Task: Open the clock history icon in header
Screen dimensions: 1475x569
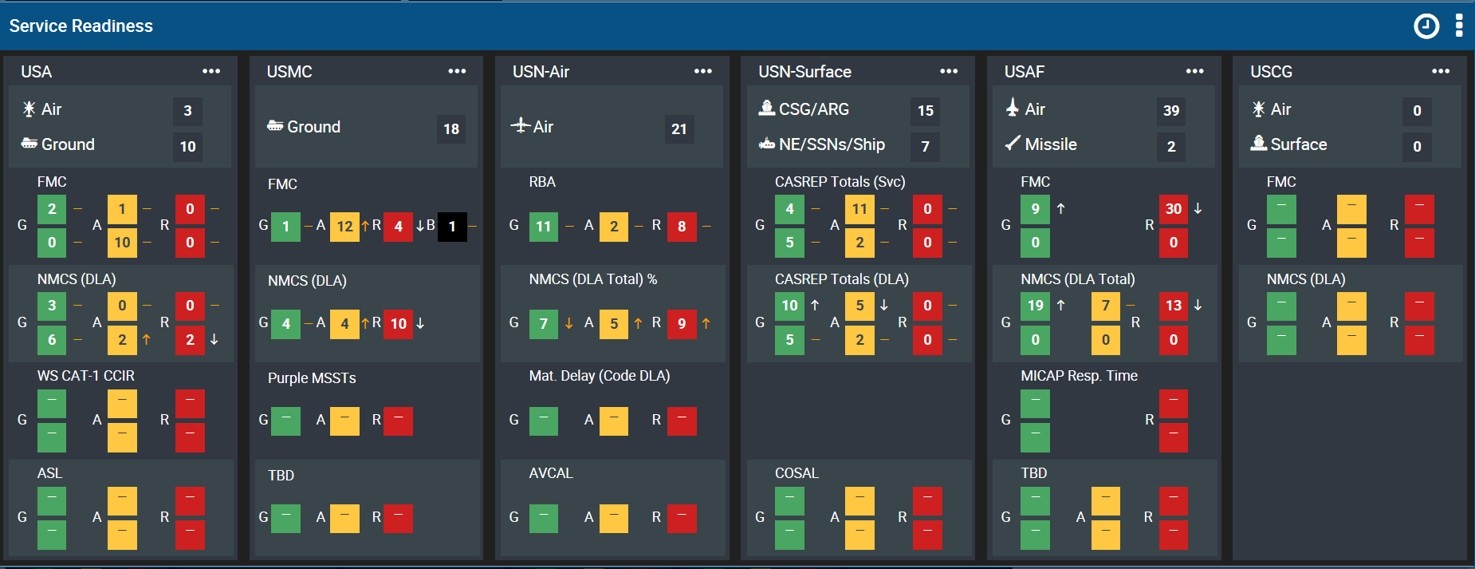Action: (1426, 27)
